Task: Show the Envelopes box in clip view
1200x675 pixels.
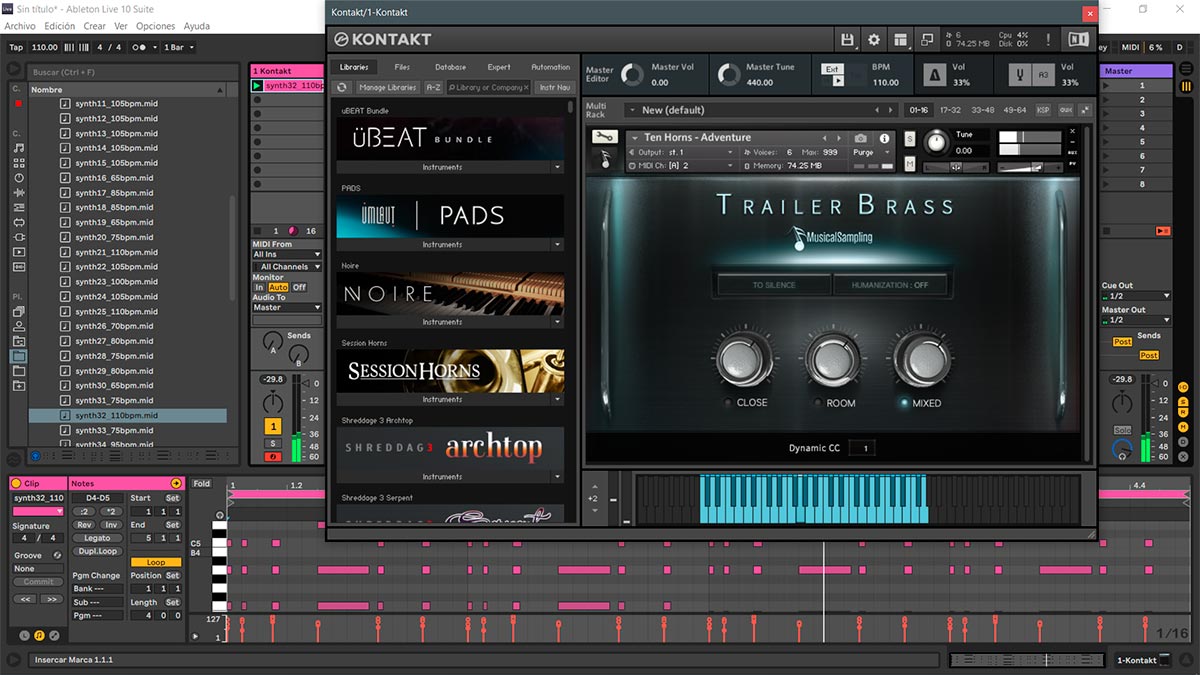Action: point(53,635)
